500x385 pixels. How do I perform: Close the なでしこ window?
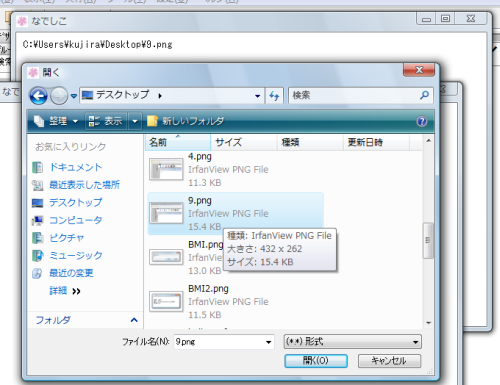click(x=471, y=19)
